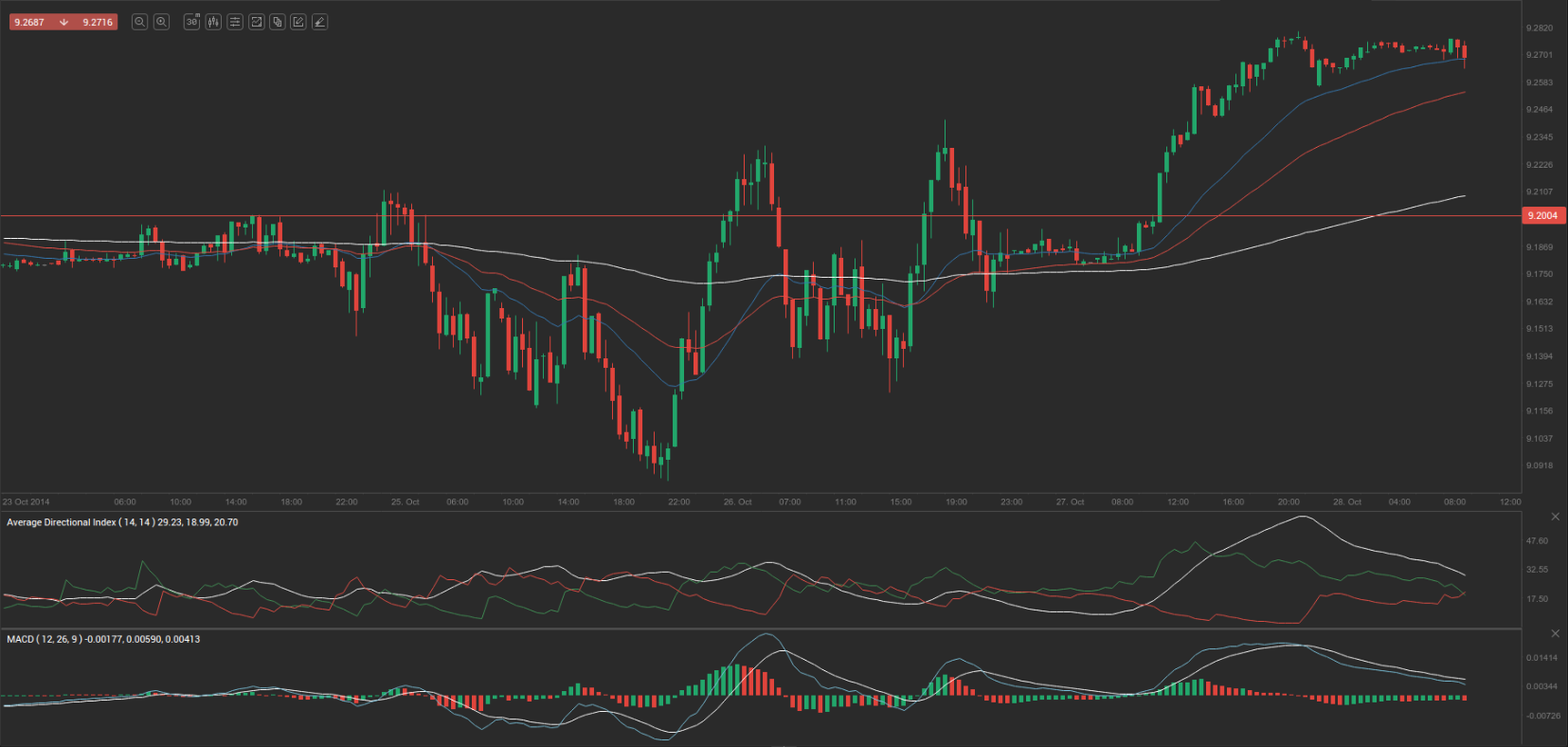Select the eraser tool icon
1568x747 pixels.
click(320, 22)
